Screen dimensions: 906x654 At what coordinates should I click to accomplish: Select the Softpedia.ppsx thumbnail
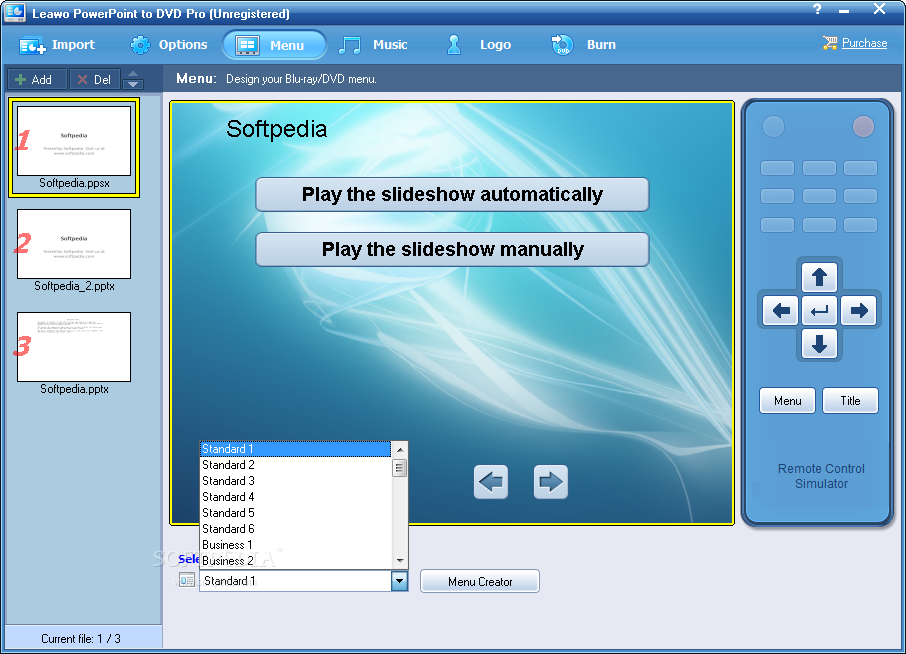click(x=74, y=147)
